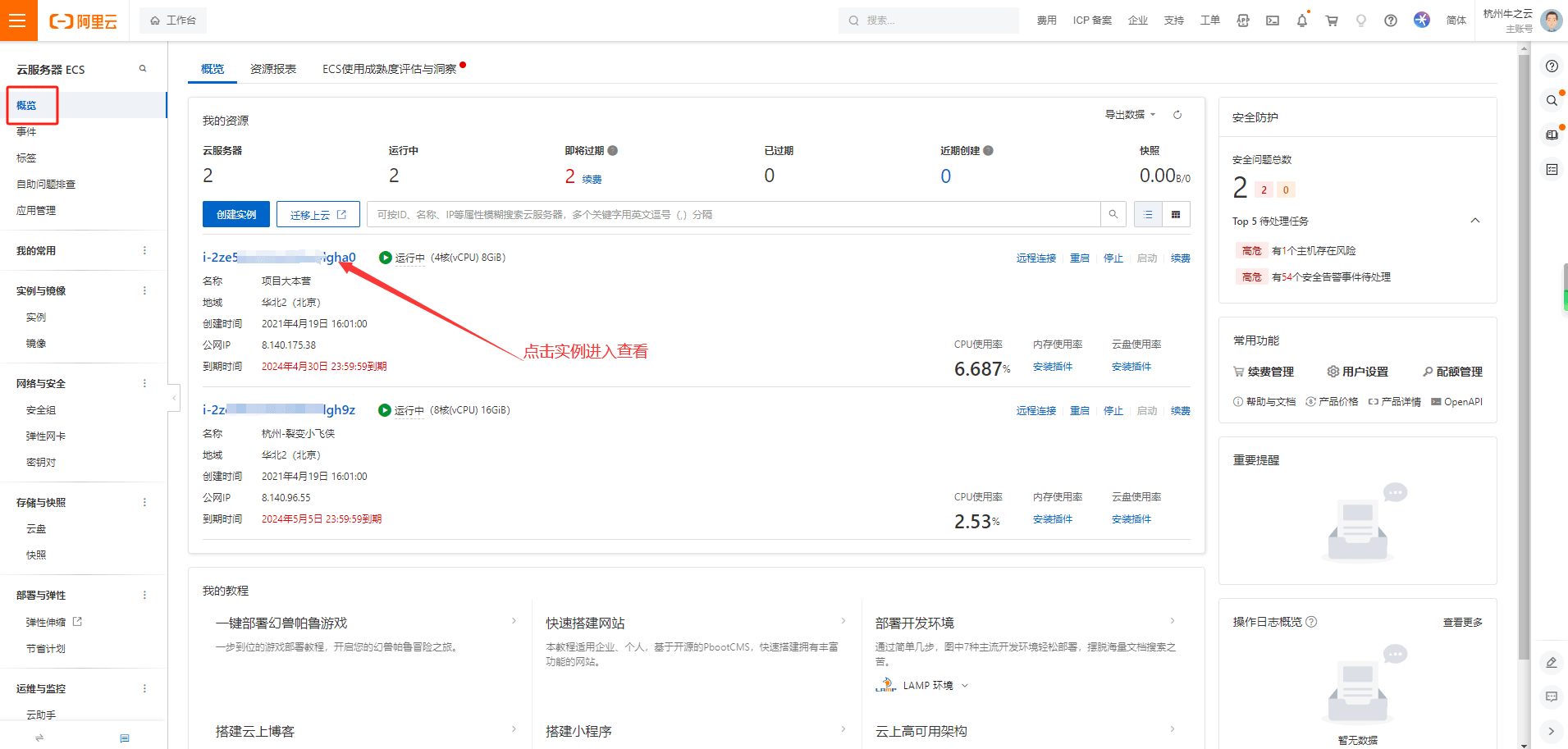The image size is (1568, 749).
Task: Open the Cloud Shell terminal icon
Action: 1272,21
